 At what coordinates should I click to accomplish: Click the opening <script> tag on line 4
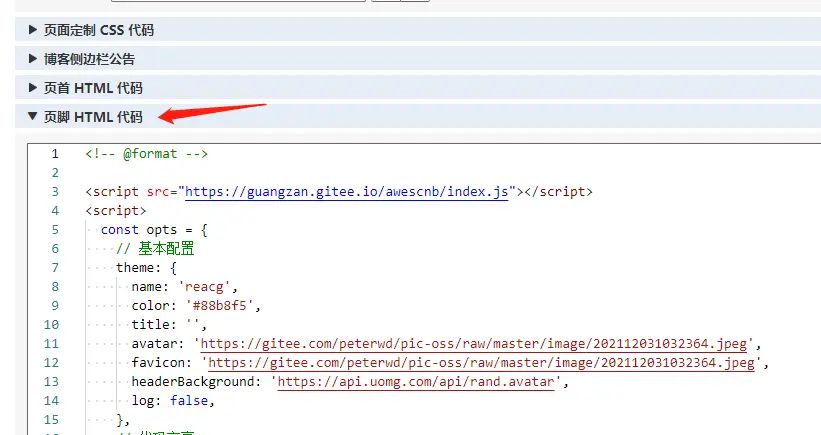(x=116, y=211)
